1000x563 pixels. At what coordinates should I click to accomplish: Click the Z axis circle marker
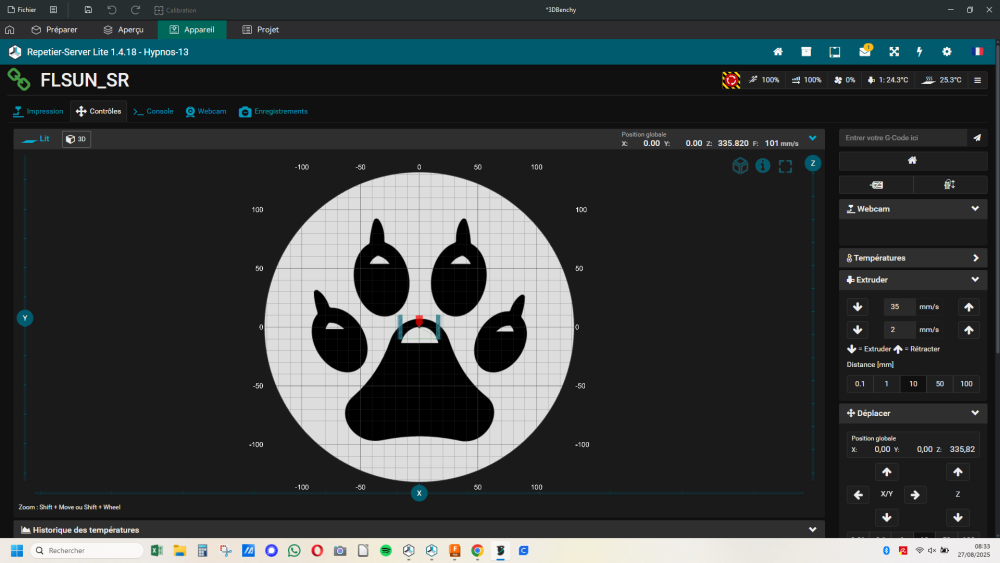click(812, 163)
